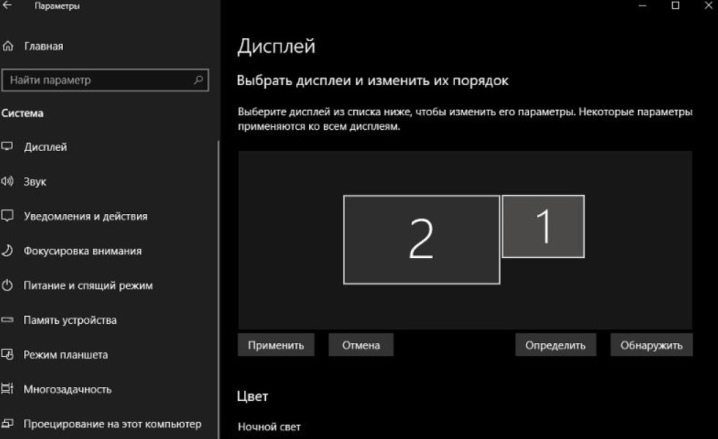
Task: Go back using the arrow icon
Action: click(7, 5)
